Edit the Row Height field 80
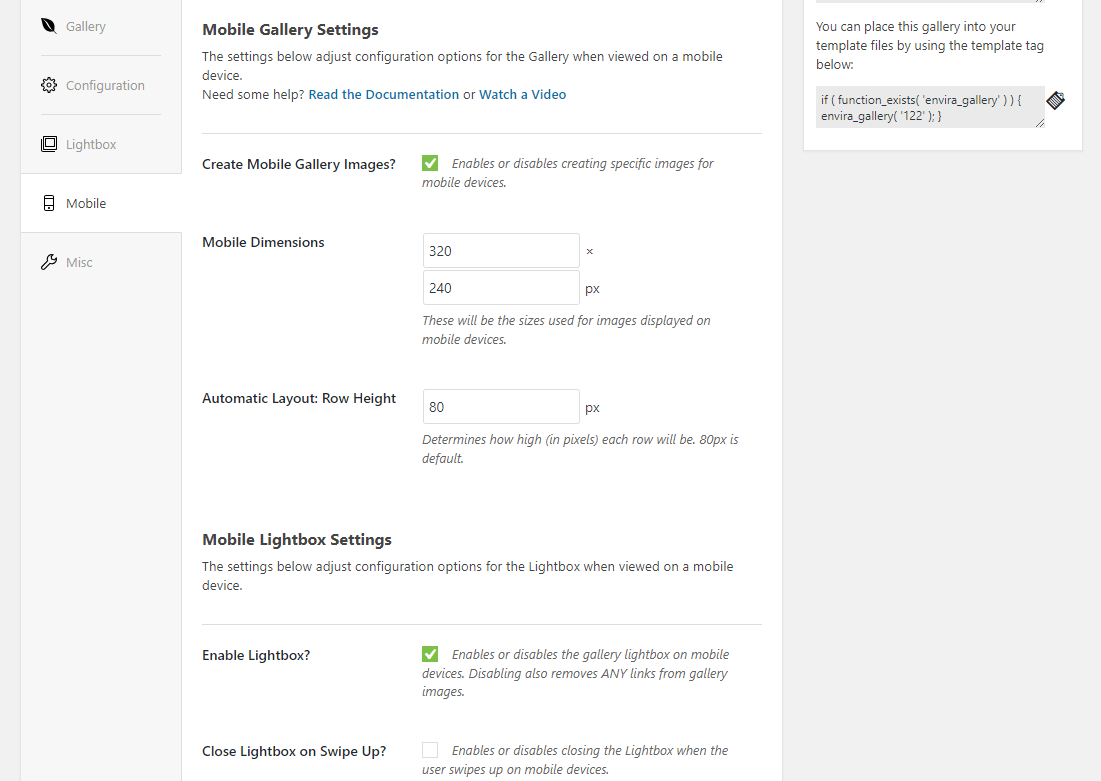 [x=501, y=407]
